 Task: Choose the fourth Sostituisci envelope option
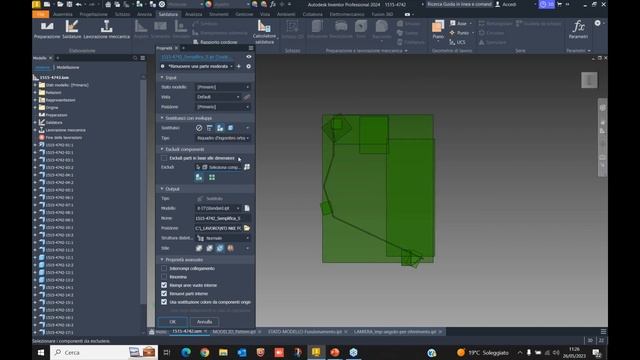pyautogui.click(x=231, y=128)
